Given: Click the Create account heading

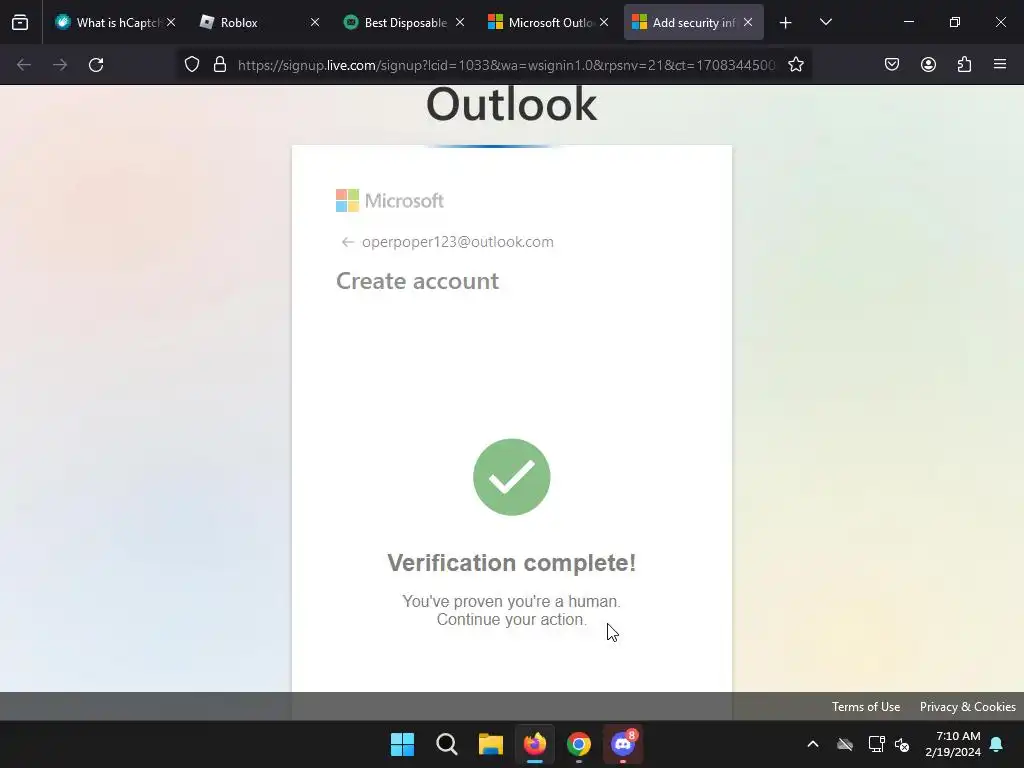Looking at the screenshot, I should click(x=417, y=281).
